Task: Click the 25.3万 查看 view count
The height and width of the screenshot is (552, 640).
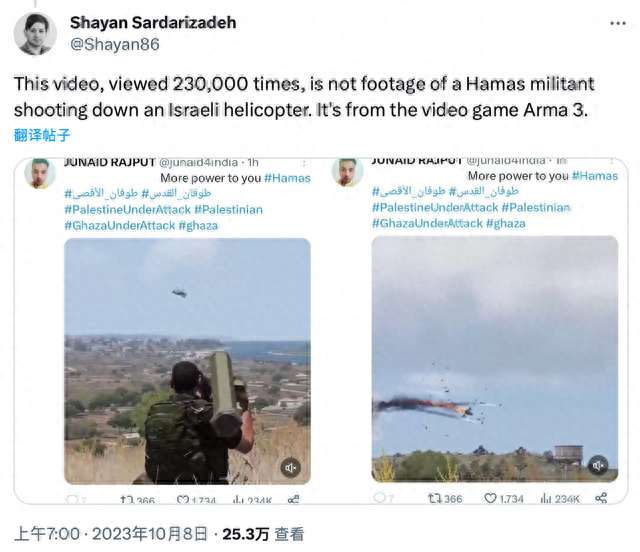Action: pyautogui.click(x=263, y=534)
